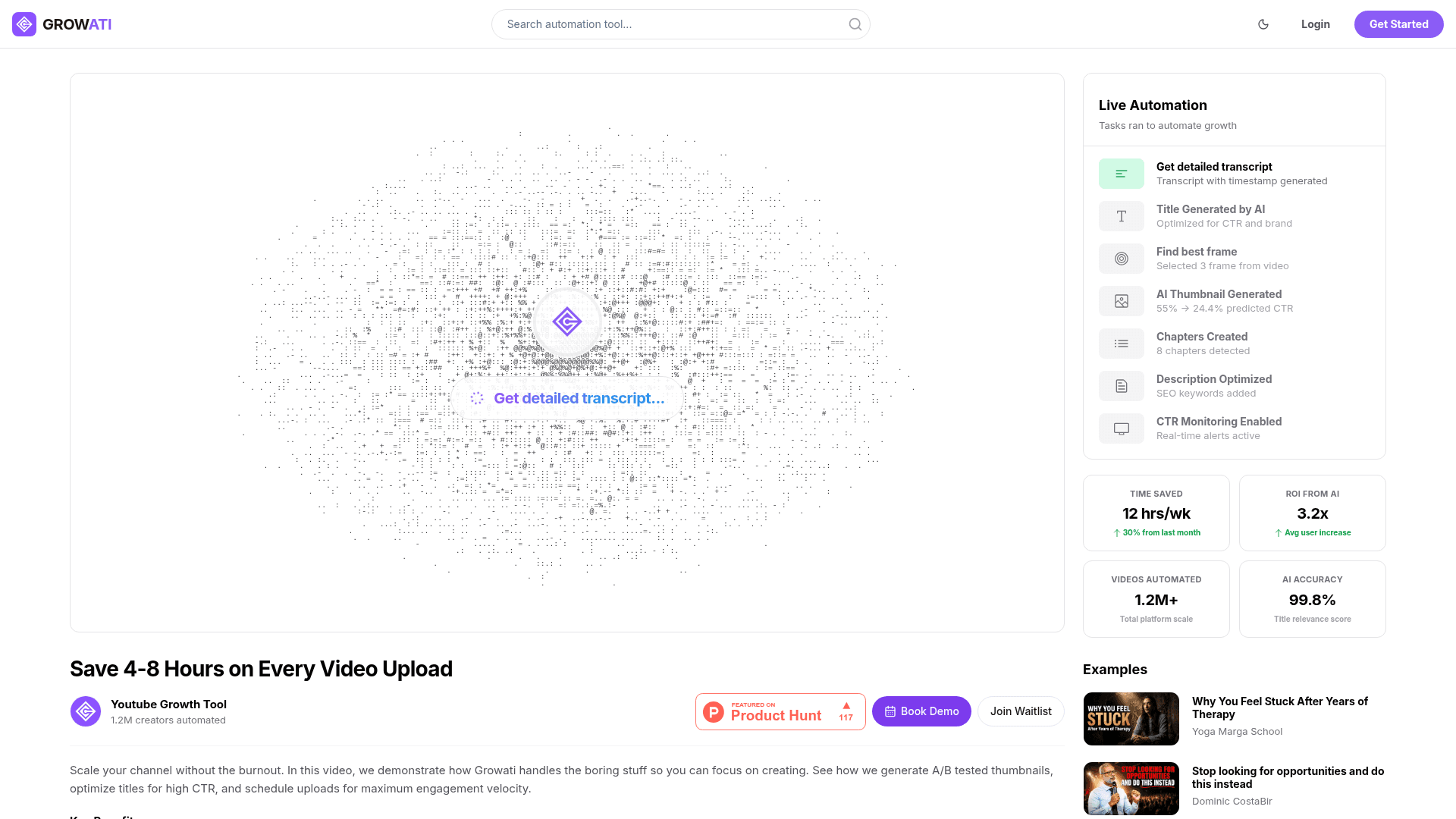
Task: Click the calendar icon on Book Demo
Action: pos(890,711)
